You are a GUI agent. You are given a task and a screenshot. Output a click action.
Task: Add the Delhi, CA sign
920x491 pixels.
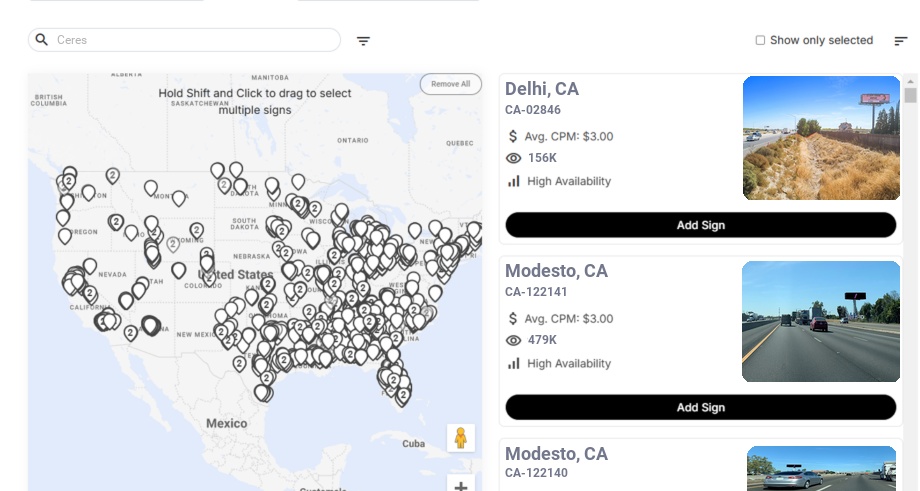click(700, 225)
